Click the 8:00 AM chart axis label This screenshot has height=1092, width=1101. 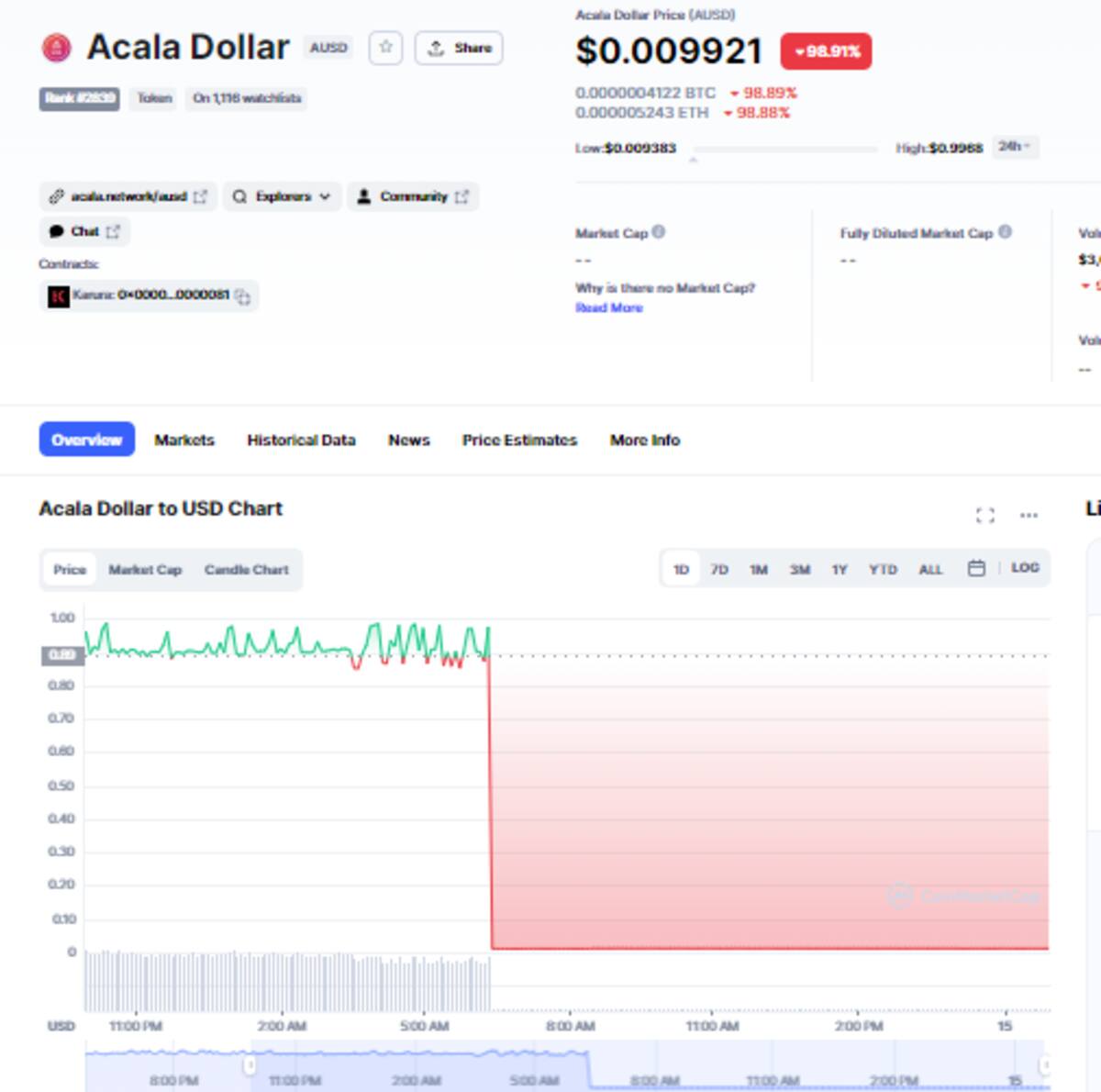tap(571, 1026)
